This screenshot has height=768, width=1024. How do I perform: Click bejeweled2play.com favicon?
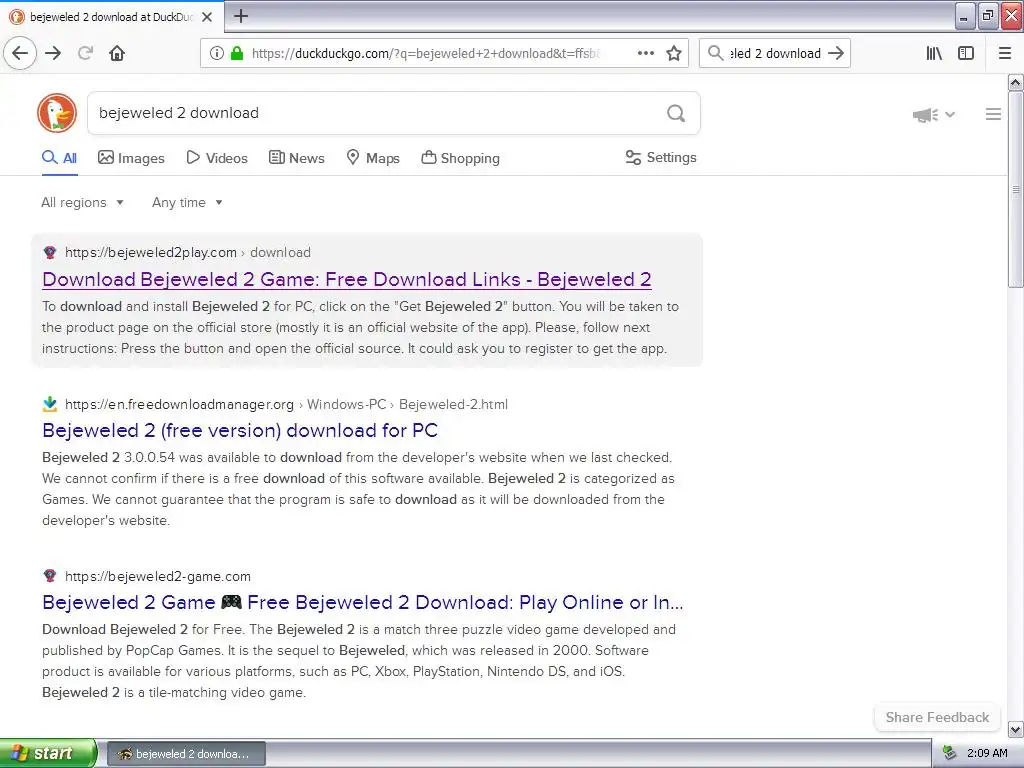pyautogui.click(x=50, y=252)
